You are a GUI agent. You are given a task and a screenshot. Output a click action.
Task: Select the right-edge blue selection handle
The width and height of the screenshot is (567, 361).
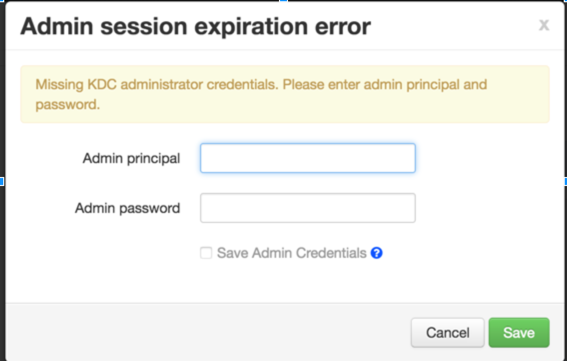(566, 181)
